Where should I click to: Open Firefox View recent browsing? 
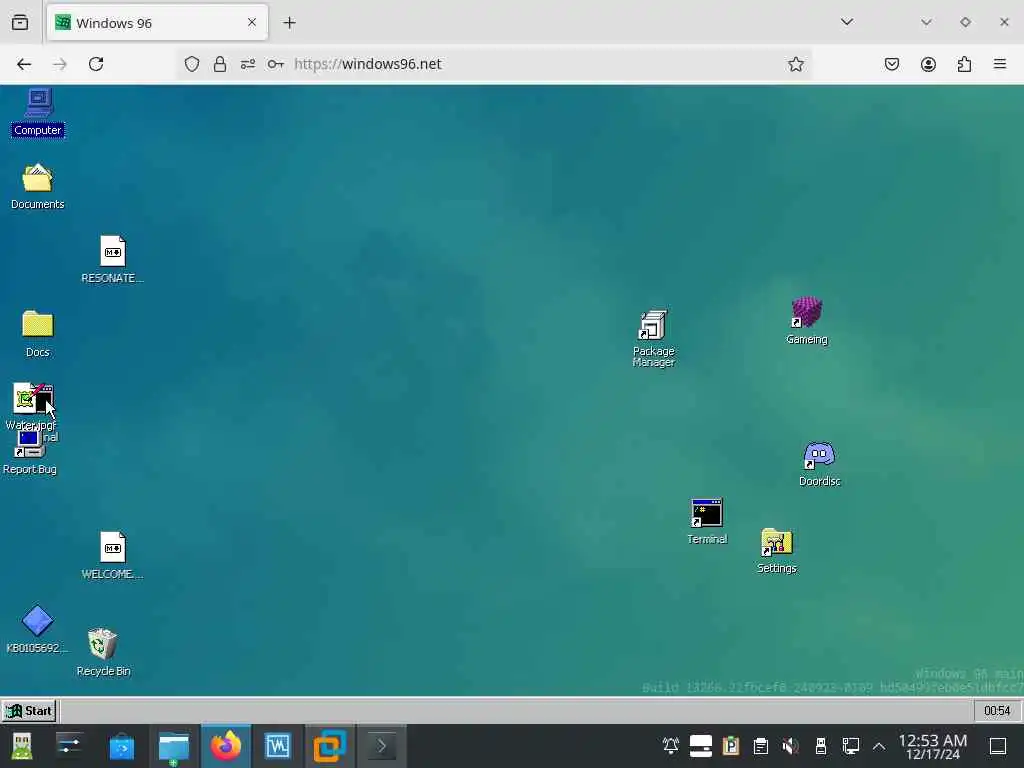(x=20, y=23)
